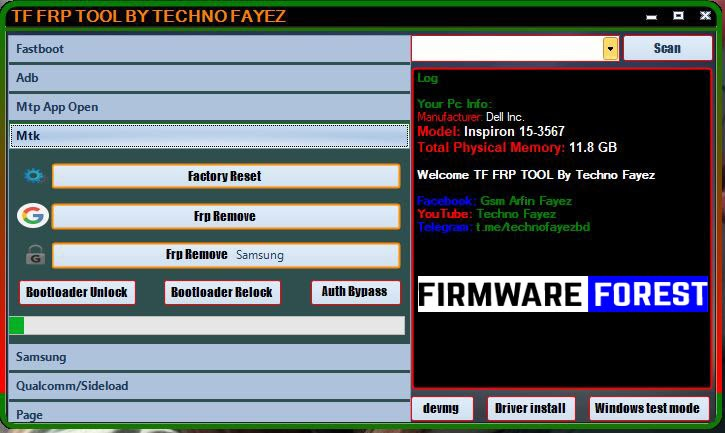The image size is (725, 433).
Task: Click the Driver install button
Action: [531, 408]
